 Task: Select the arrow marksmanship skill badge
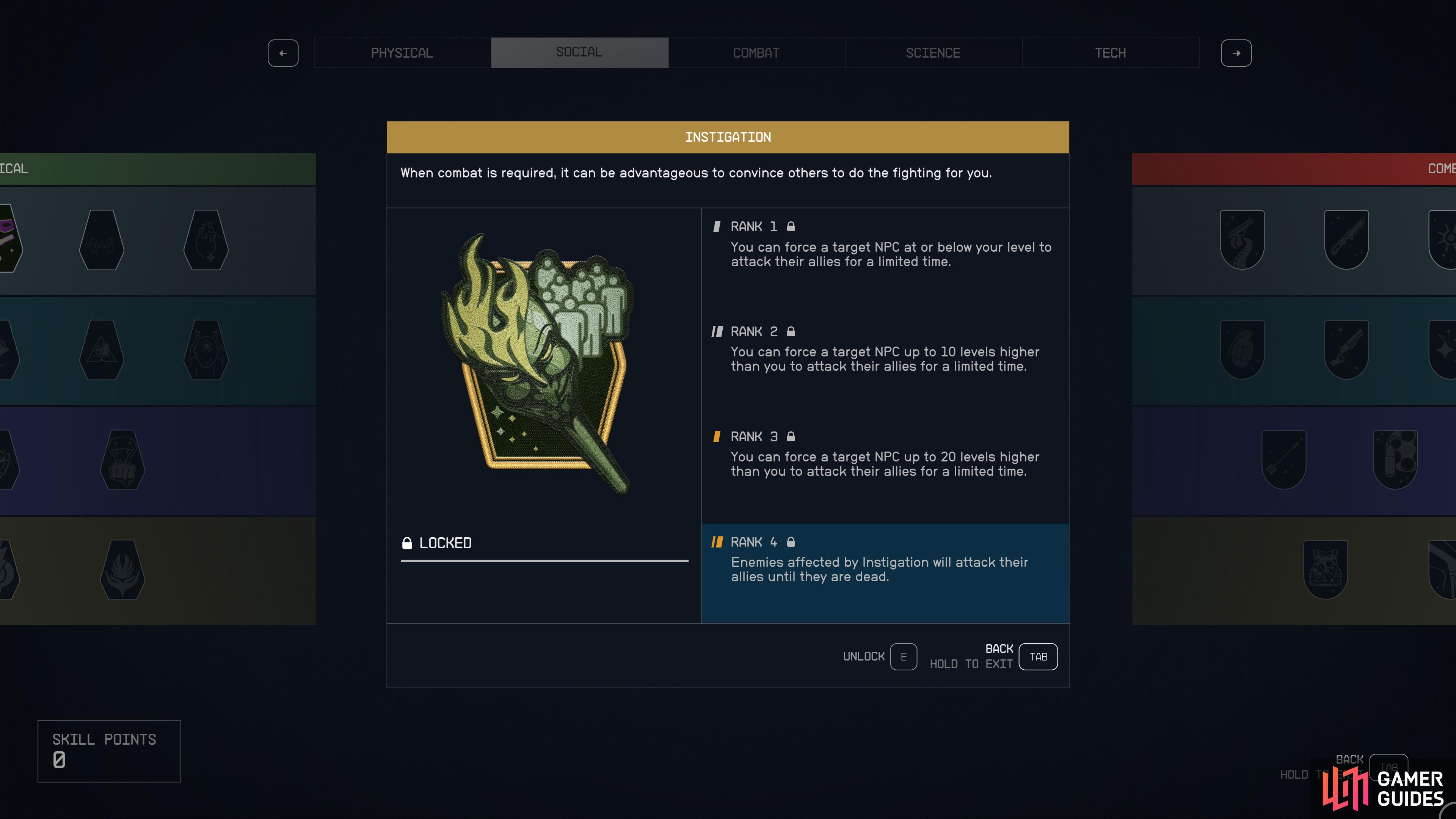pyautogui.click(x=1283, y=460)
